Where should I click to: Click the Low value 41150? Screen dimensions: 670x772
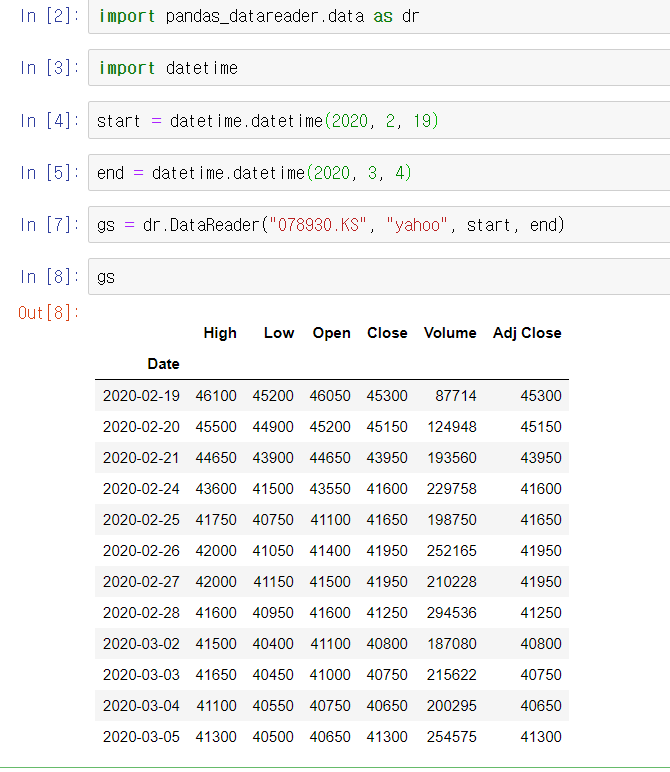click(x=273, y=581)
